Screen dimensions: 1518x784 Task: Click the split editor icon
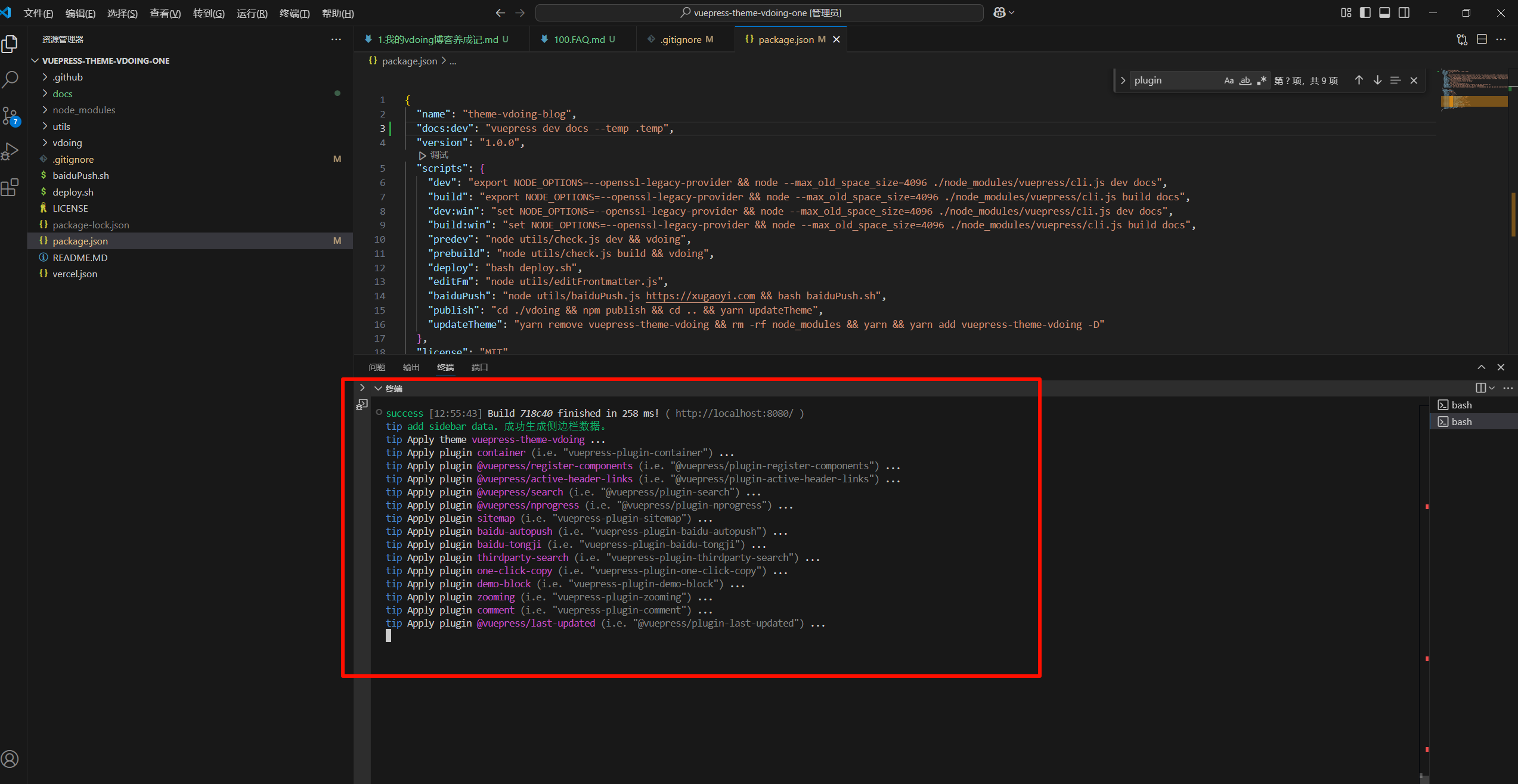tap(1482, 39)
